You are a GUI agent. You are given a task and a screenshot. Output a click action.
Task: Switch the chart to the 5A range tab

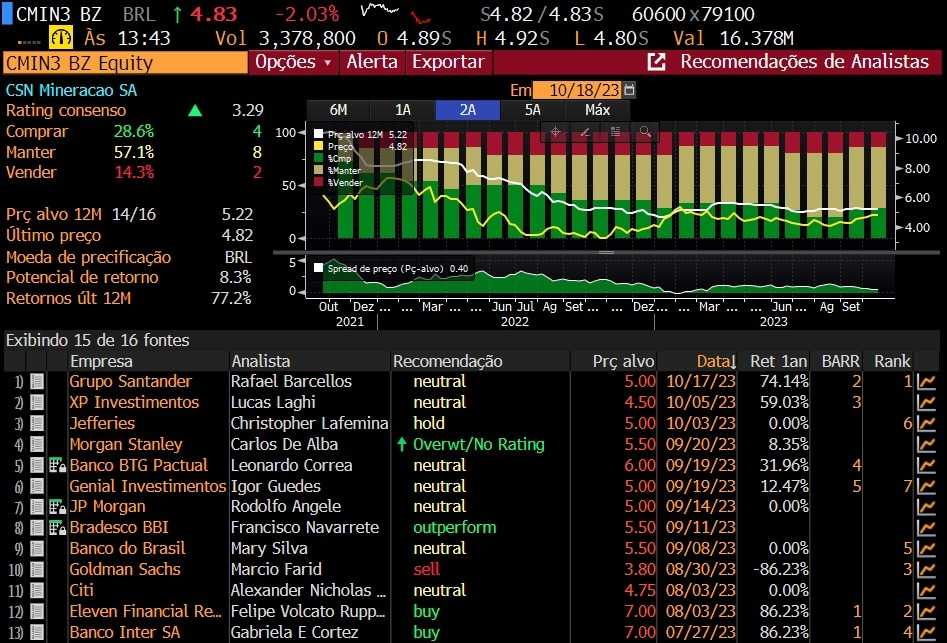532,110
